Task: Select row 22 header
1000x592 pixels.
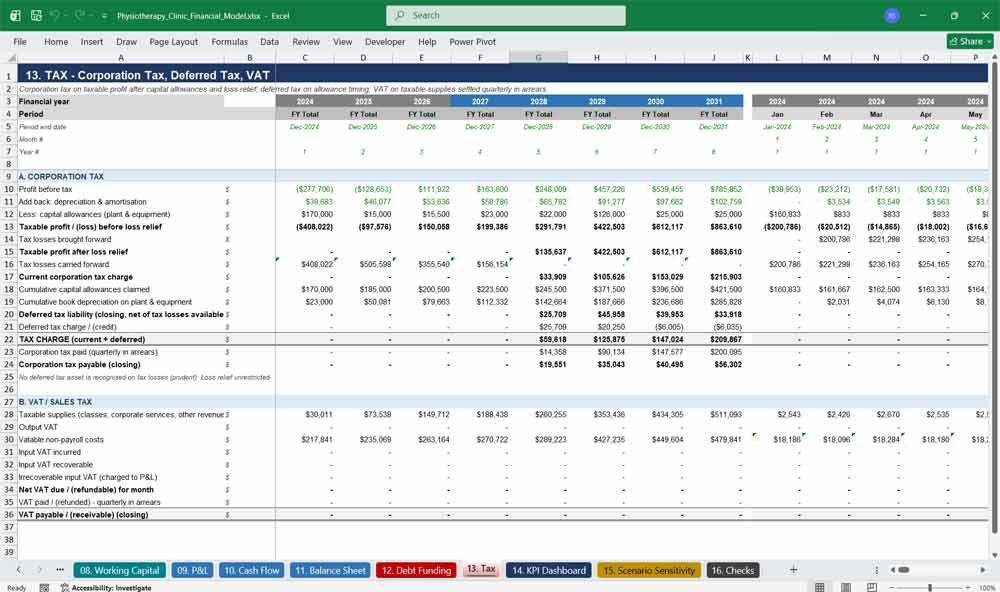Action: click(9, 339)
